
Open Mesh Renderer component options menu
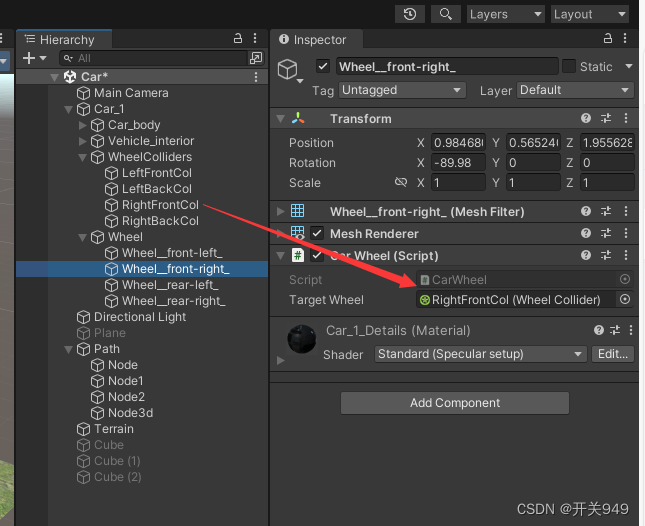point(626,234)
